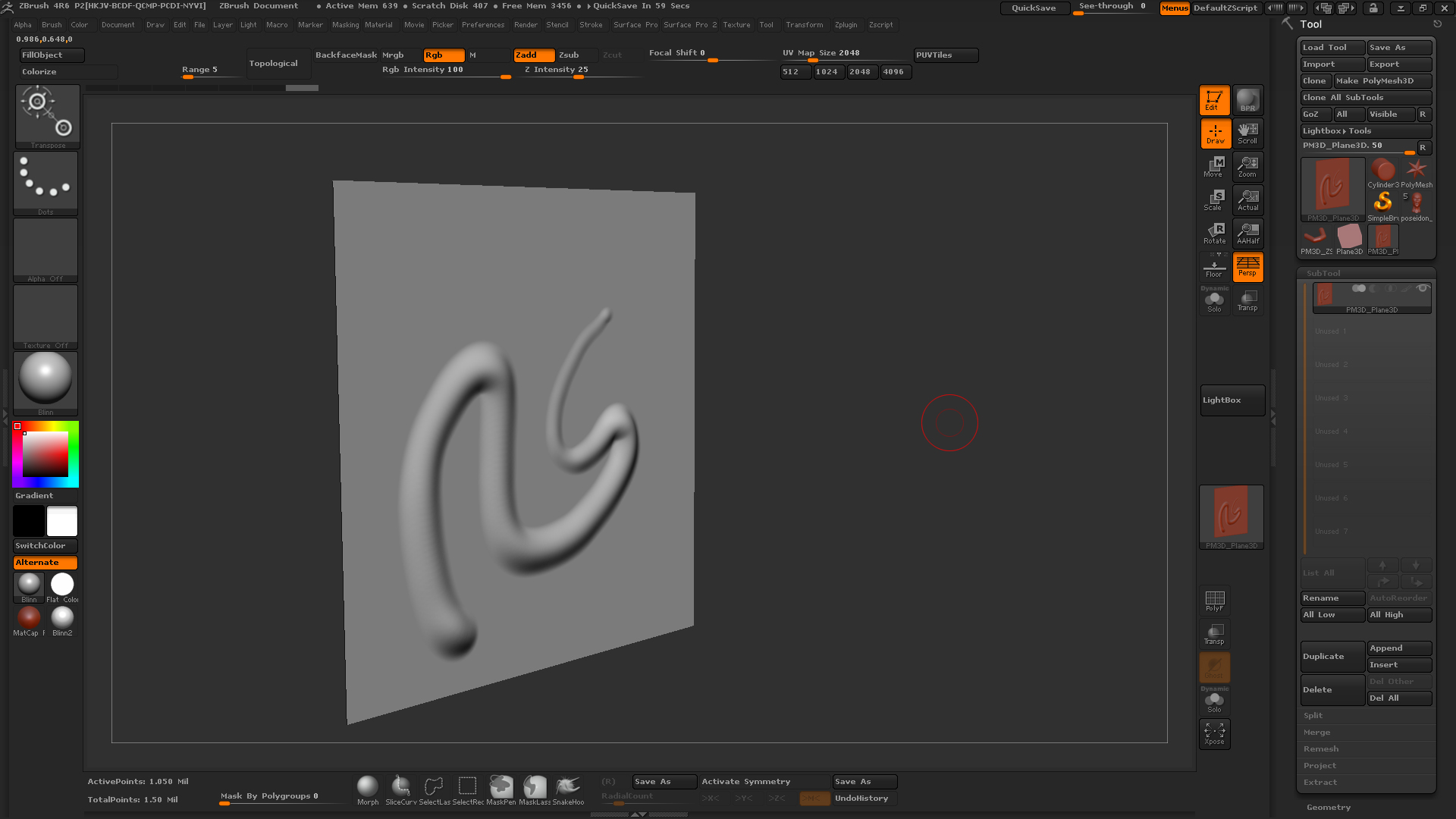
Task: Open the Alpha Off picker
Action: click(45, 250)
